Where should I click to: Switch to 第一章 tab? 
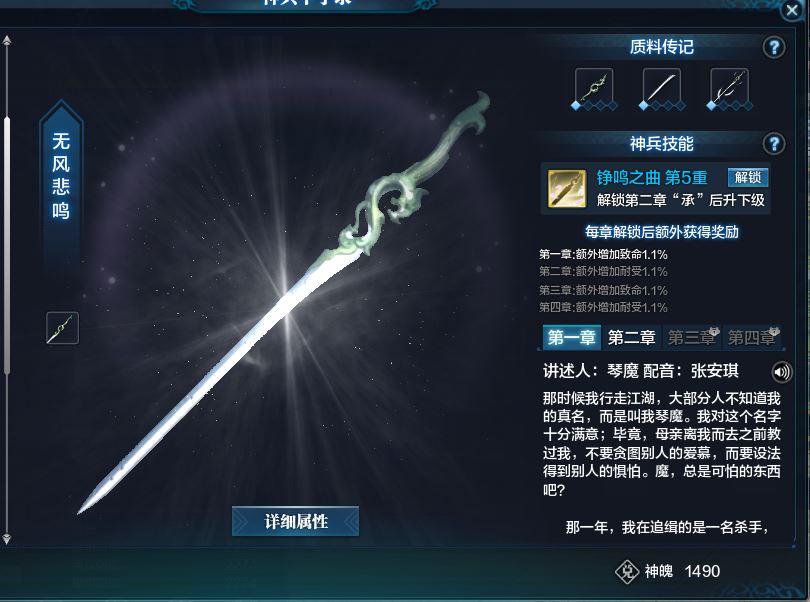[571, 337]
